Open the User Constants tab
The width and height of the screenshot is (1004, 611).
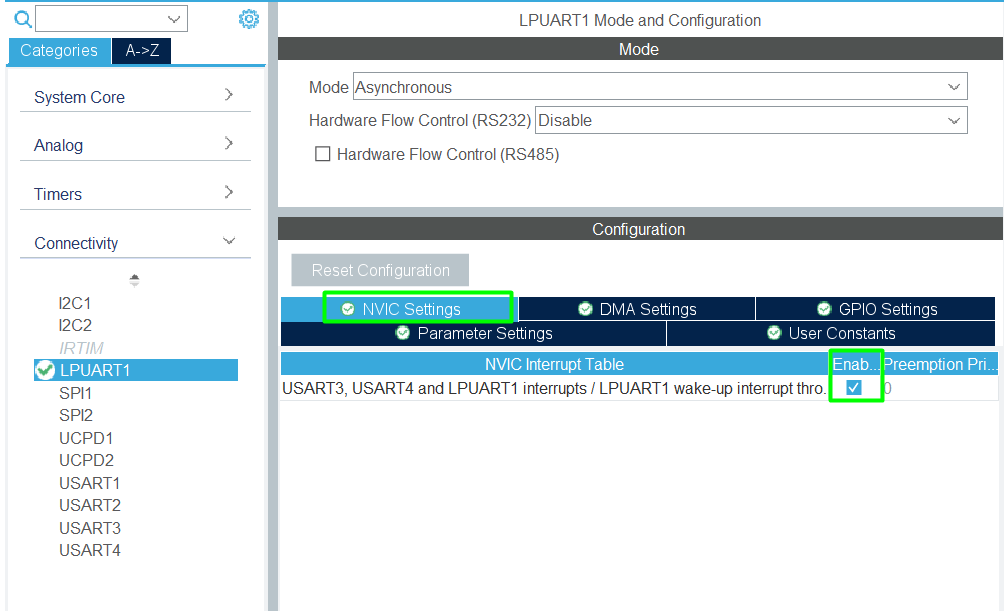tap(831, 333)
